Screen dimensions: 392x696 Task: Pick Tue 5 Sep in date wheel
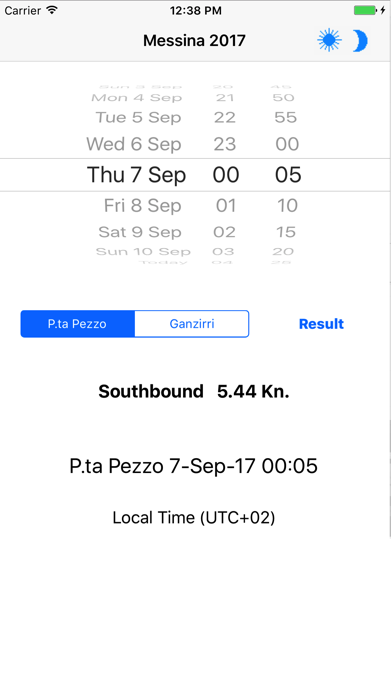pos(139,118)
